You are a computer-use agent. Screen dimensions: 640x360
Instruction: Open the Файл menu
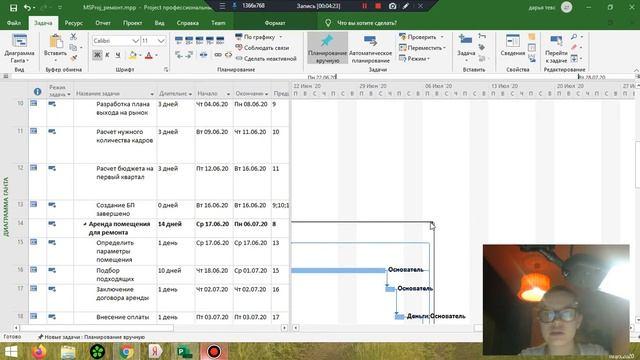[14, 23]
